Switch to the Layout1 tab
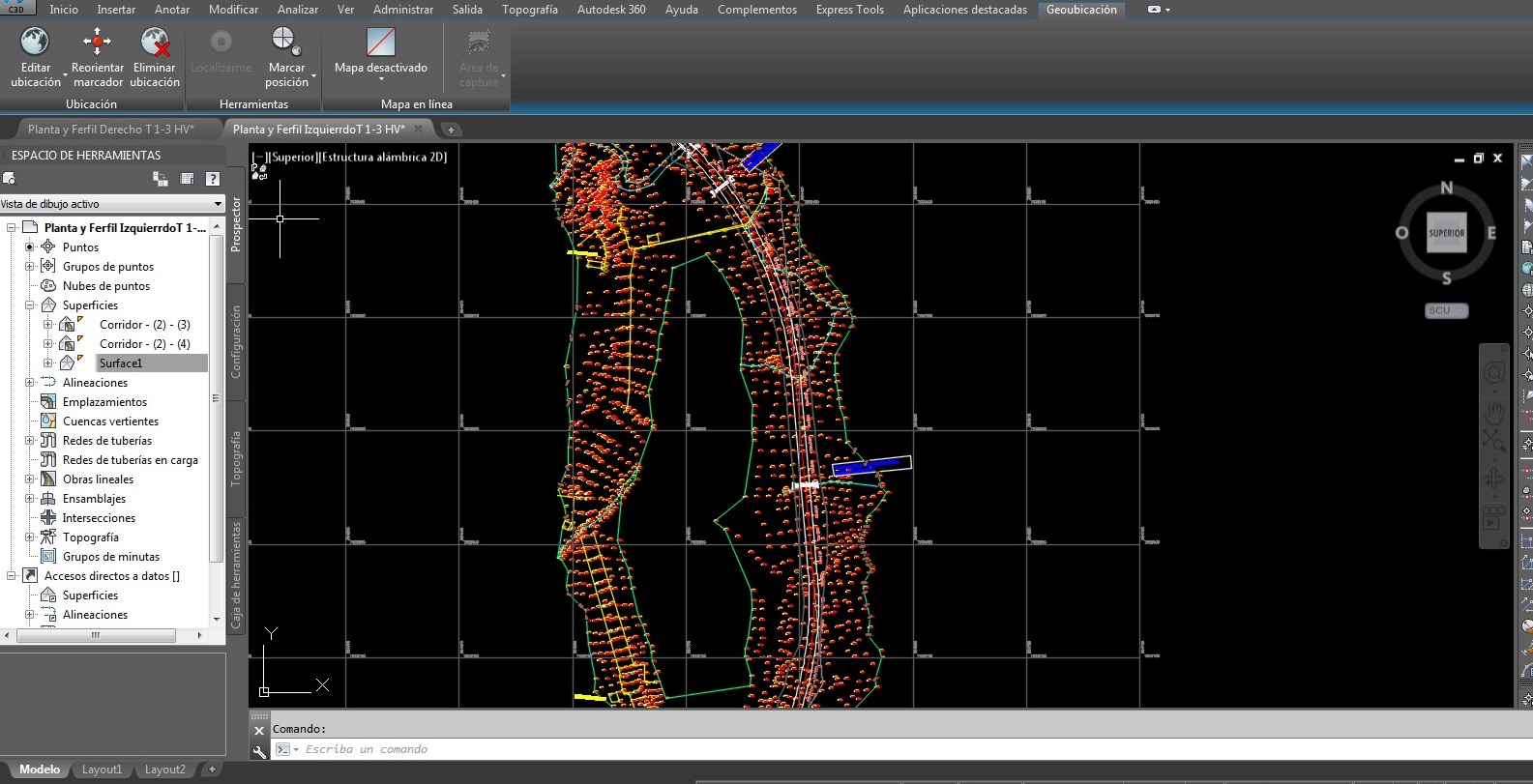Viewport: 1533px width, 784px height. (x=102, y=769)
